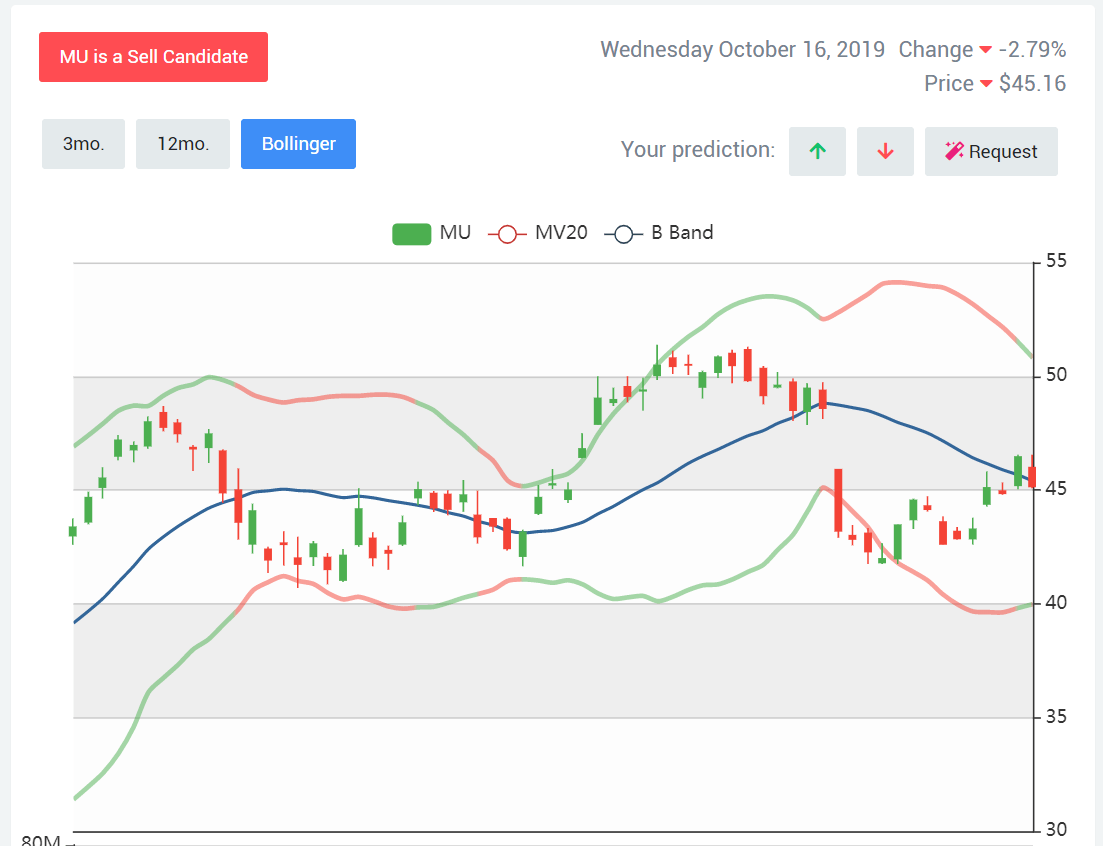Click the magic wand icon beside Request

[954, 152]
